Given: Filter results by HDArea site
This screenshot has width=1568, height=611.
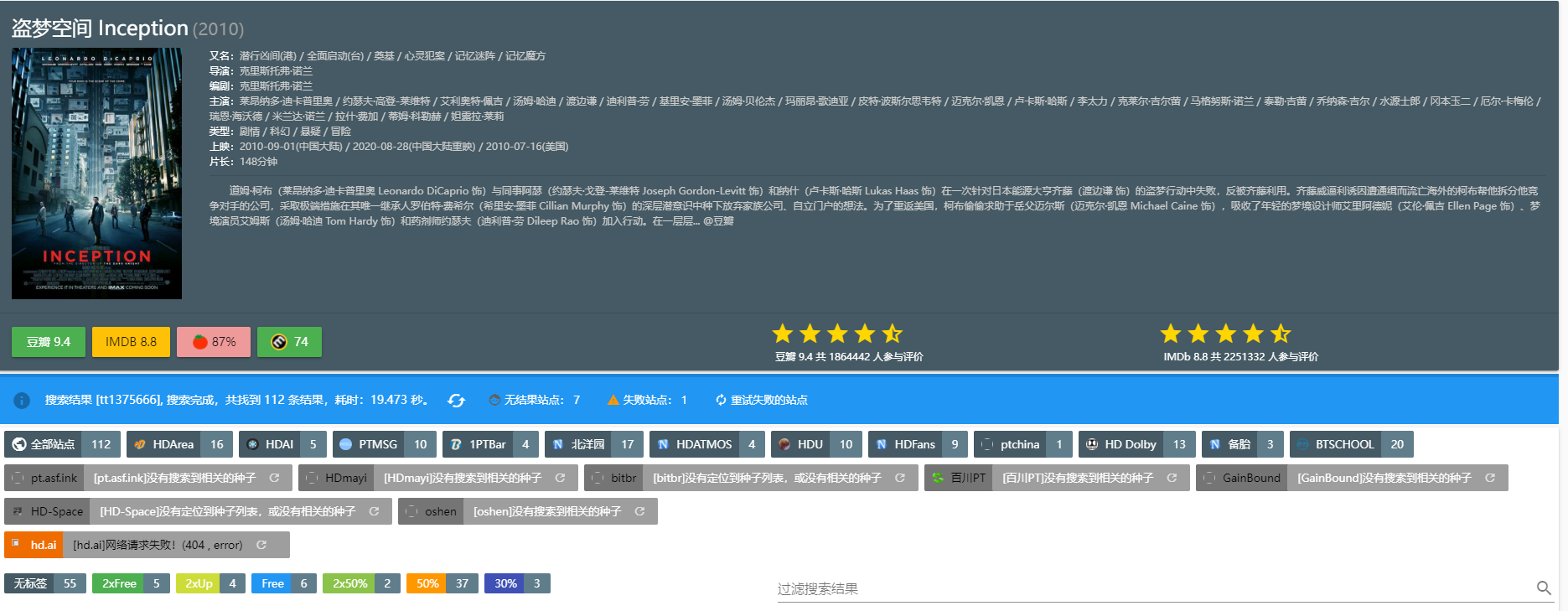Looking at the screenshot, I should [180, 444].
